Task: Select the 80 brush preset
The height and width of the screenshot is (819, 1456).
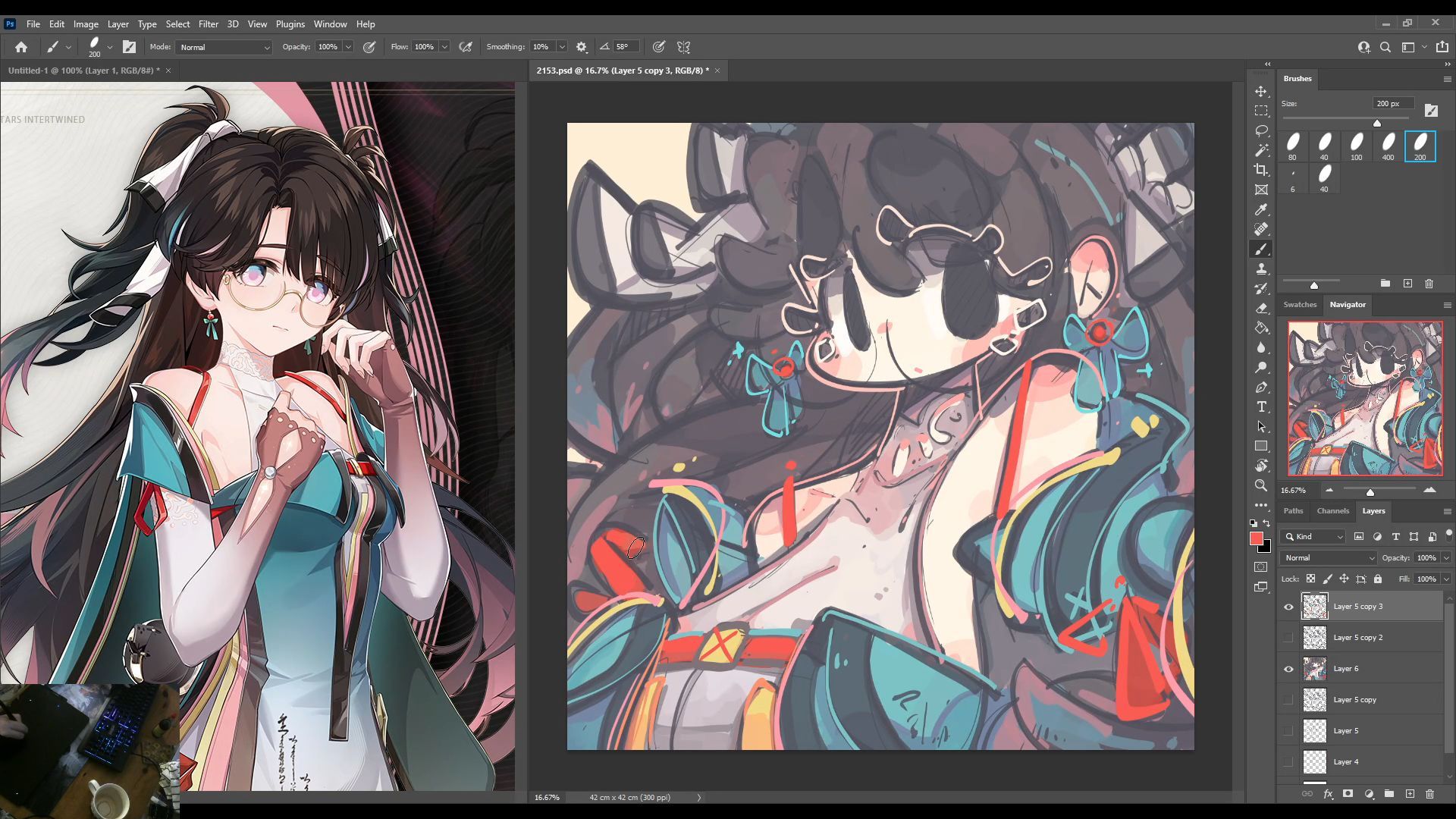Action: click(x=1292, y=146)
